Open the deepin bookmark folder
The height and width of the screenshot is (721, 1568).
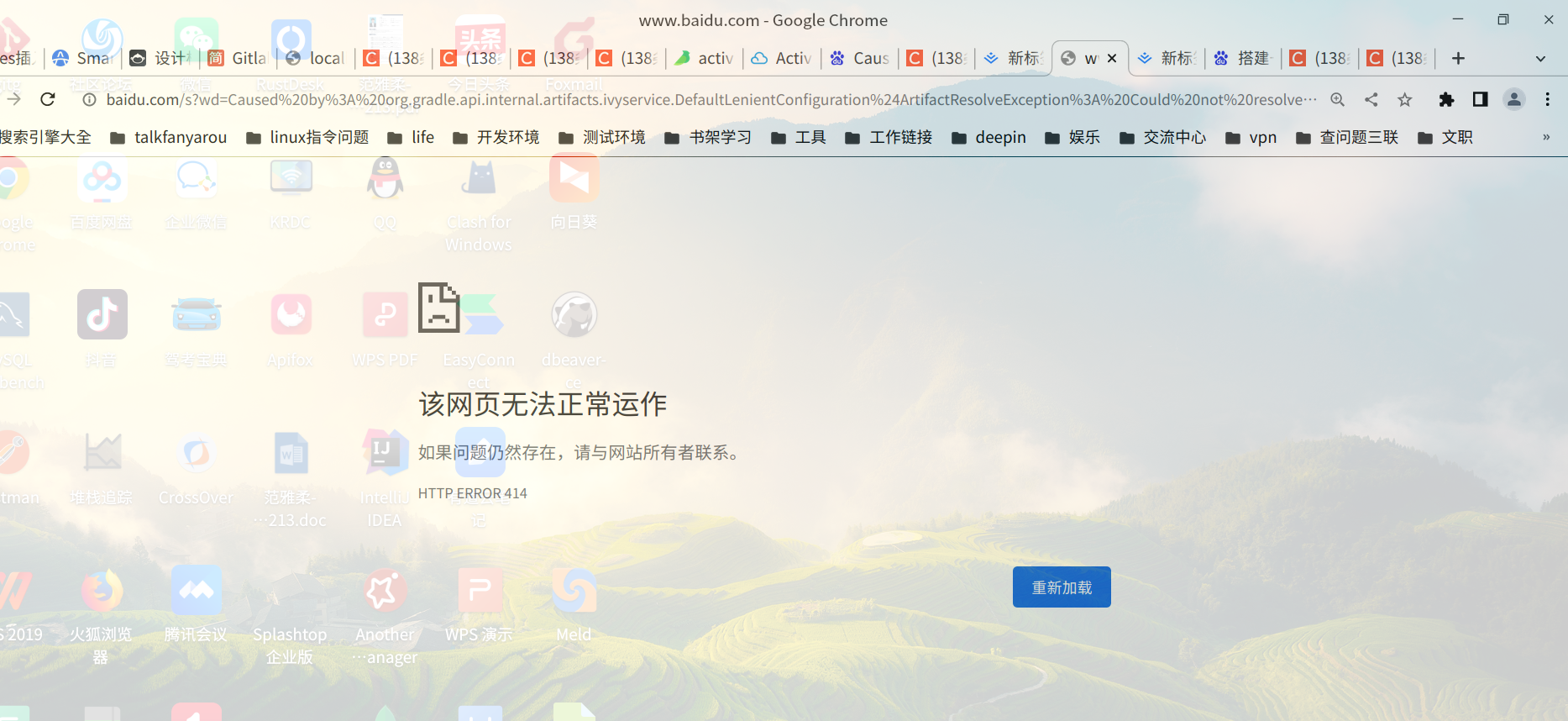tap(988, 137)
